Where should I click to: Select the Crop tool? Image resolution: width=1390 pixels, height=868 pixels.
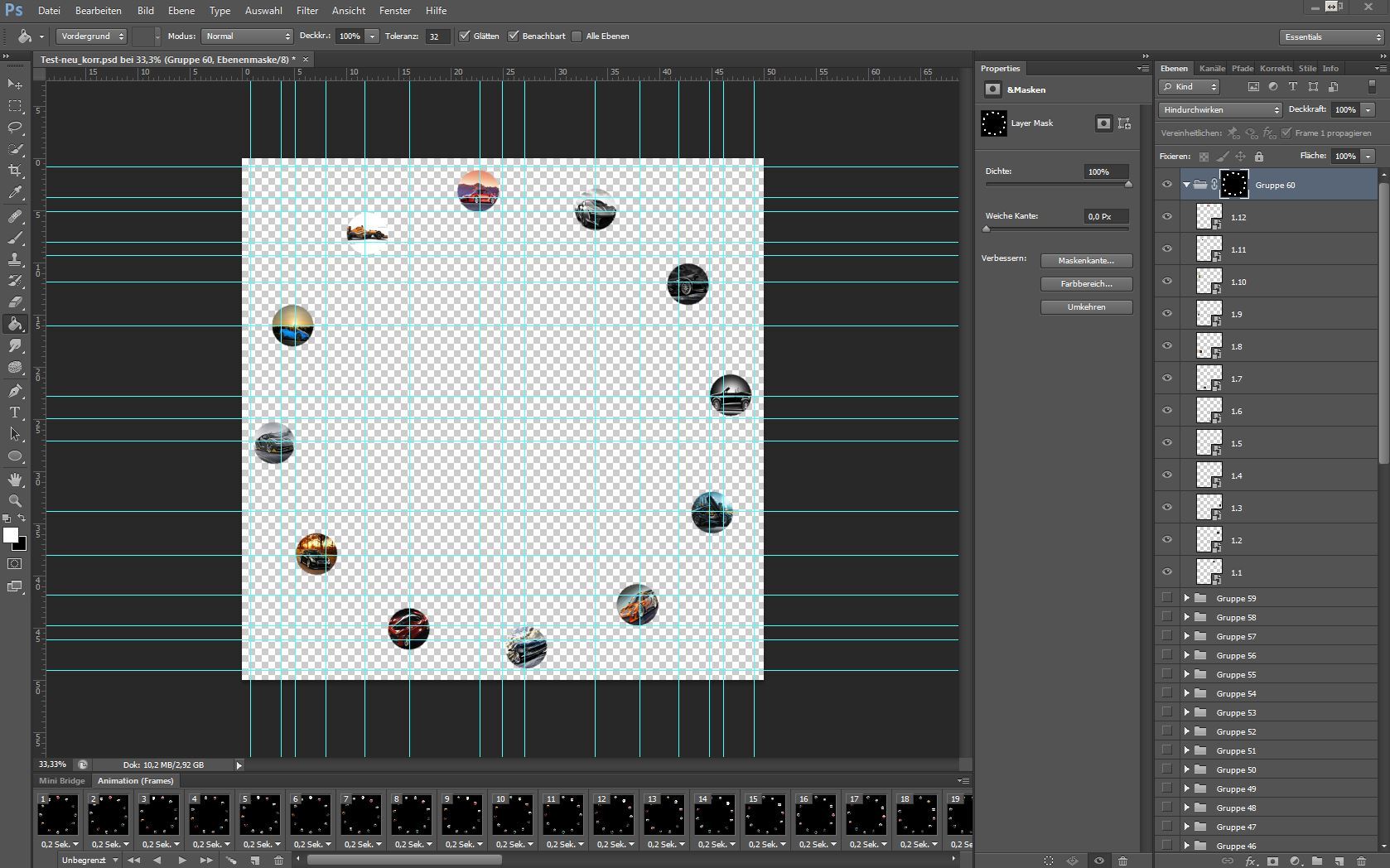[x=15, y=171]
